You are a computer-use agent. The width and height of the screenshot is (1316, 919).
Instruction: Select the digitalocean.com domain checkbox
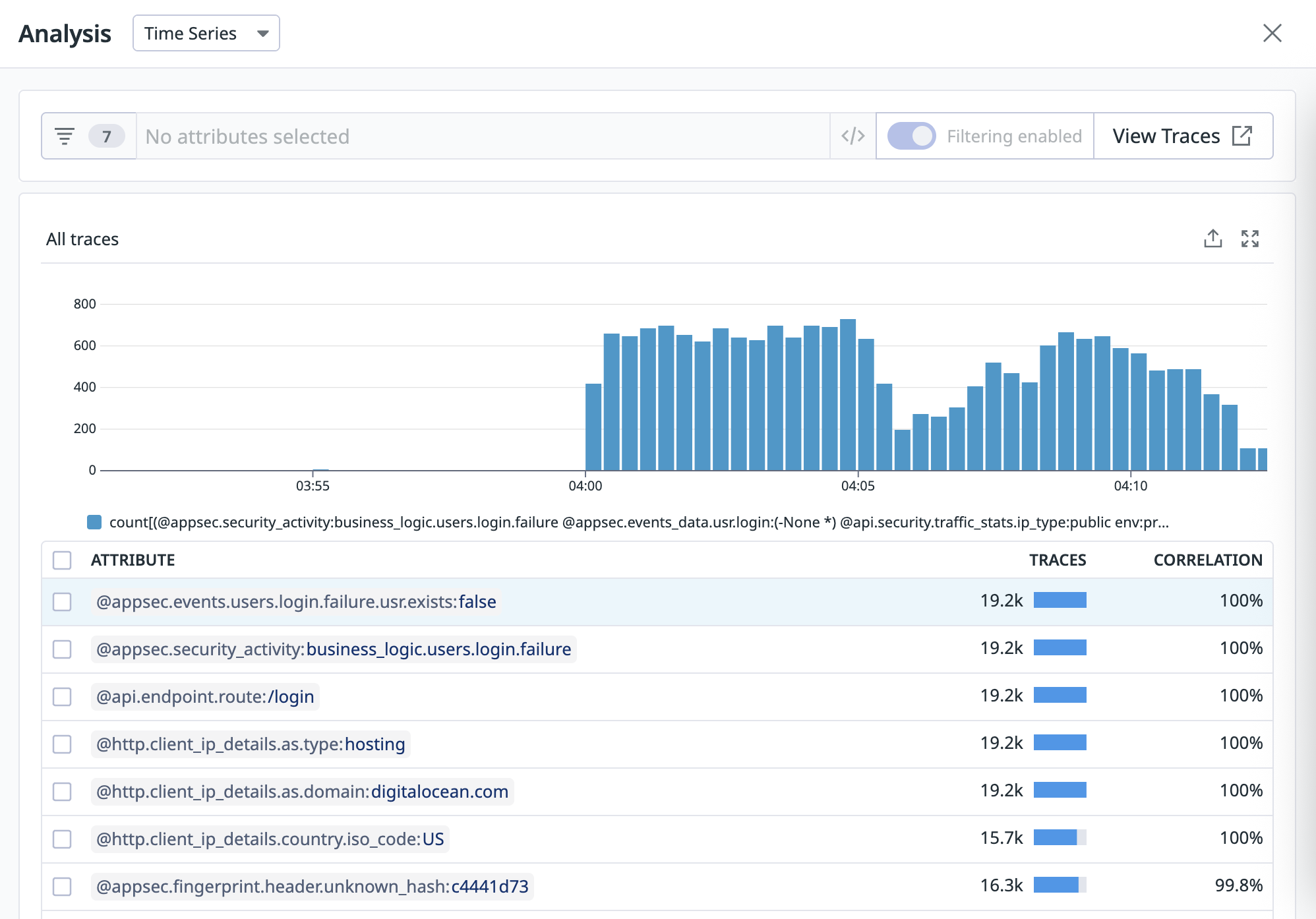62,792
